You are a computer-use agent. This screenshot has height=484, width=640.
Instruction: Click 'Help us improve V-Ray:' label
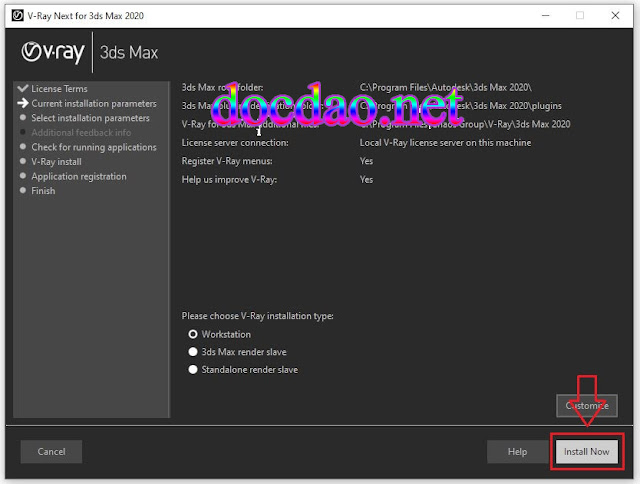coord(229,180)
